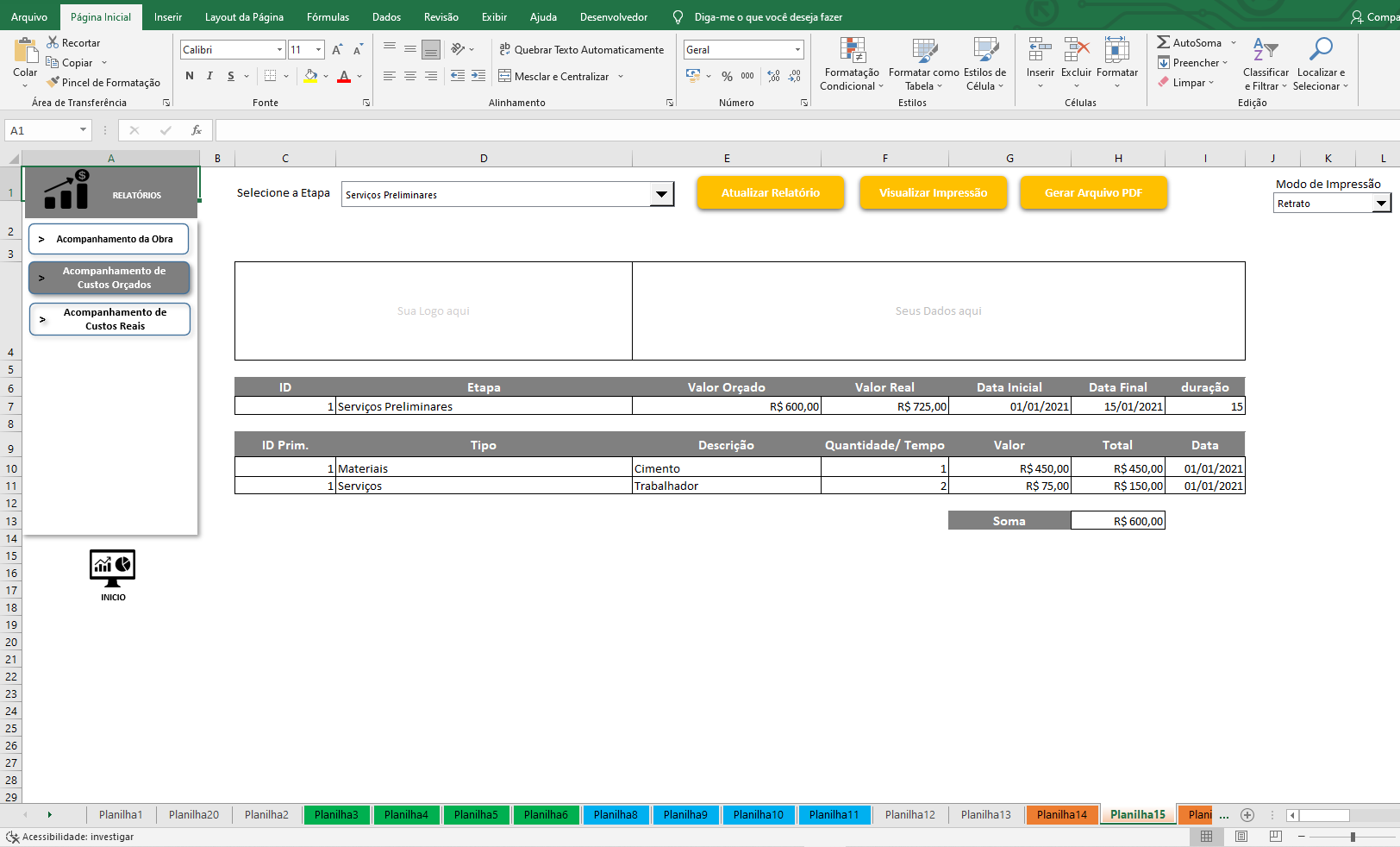Expand the Modo de Impressão dropdown
The width and height of the screenshot is (1400, 847).
[1381, 204]
